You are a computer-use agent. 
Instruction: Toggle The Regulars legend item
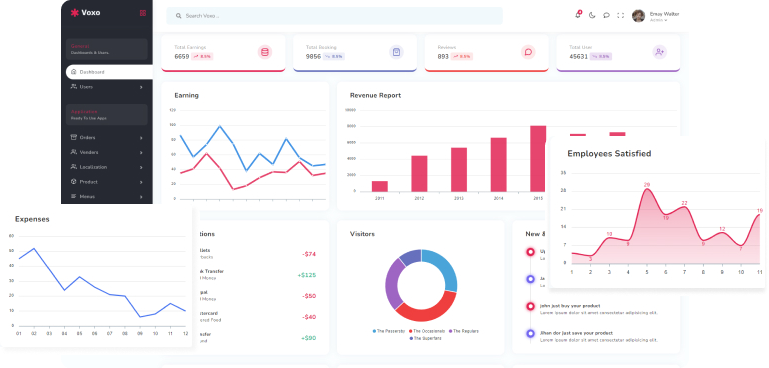pos(463,331)
